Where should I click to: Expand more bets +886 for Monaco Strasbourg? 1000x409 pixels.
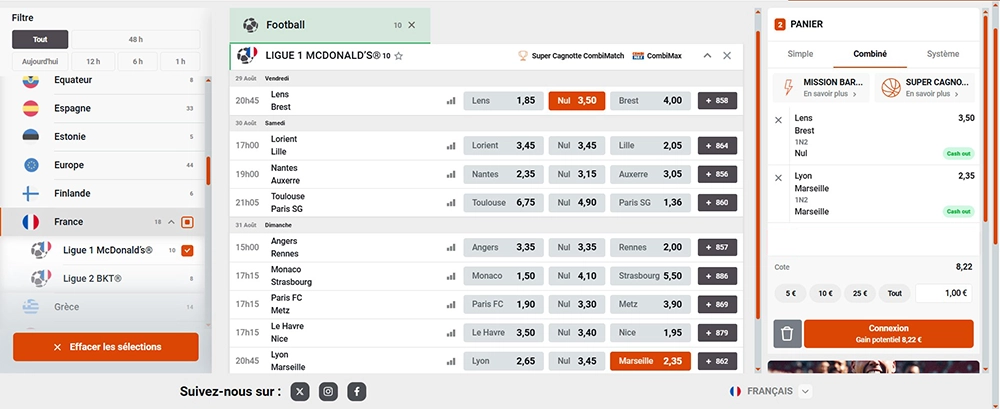(717, 276)
